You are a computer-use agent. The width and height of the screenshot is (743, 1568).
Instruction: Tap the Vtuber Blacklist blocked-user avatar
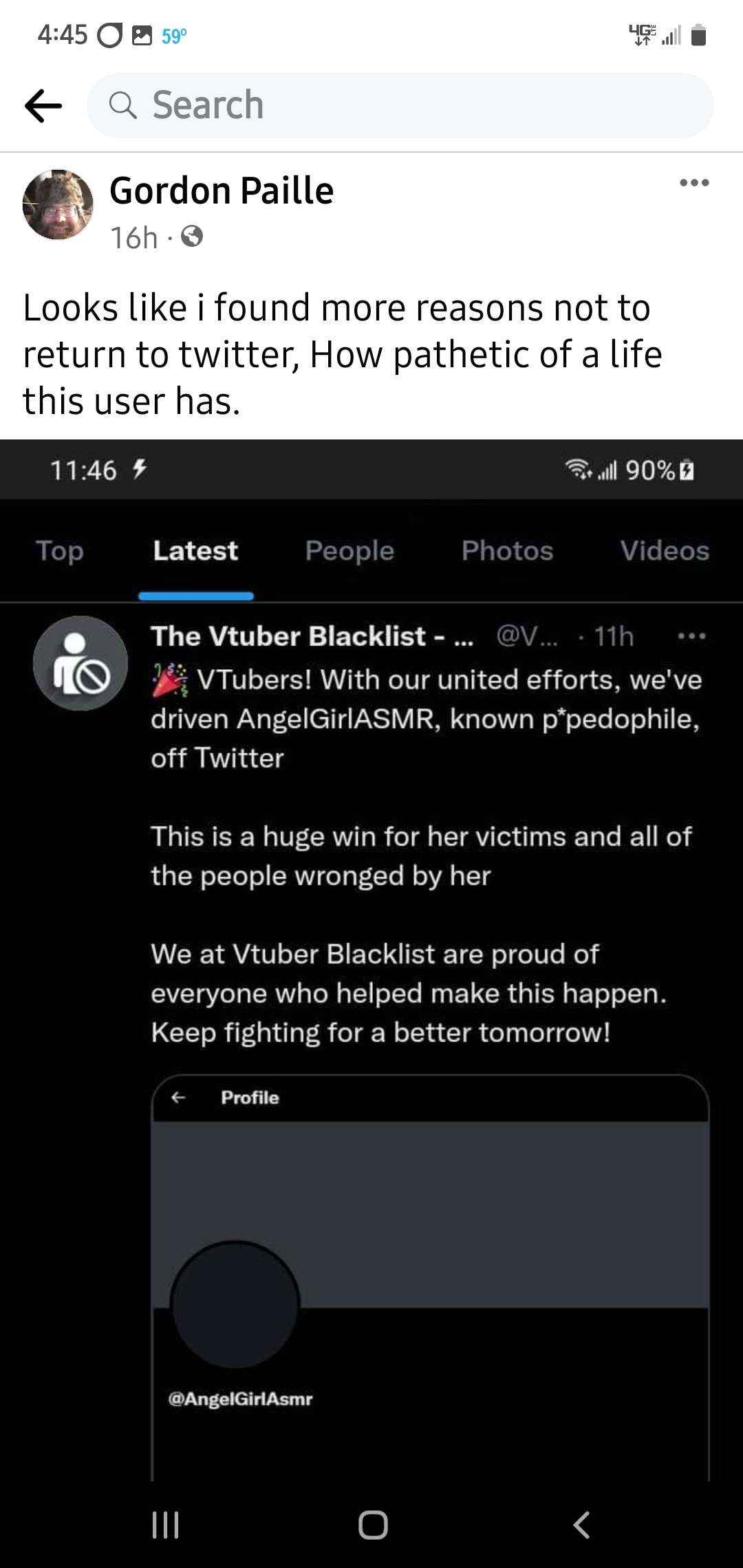pos(80,664)
